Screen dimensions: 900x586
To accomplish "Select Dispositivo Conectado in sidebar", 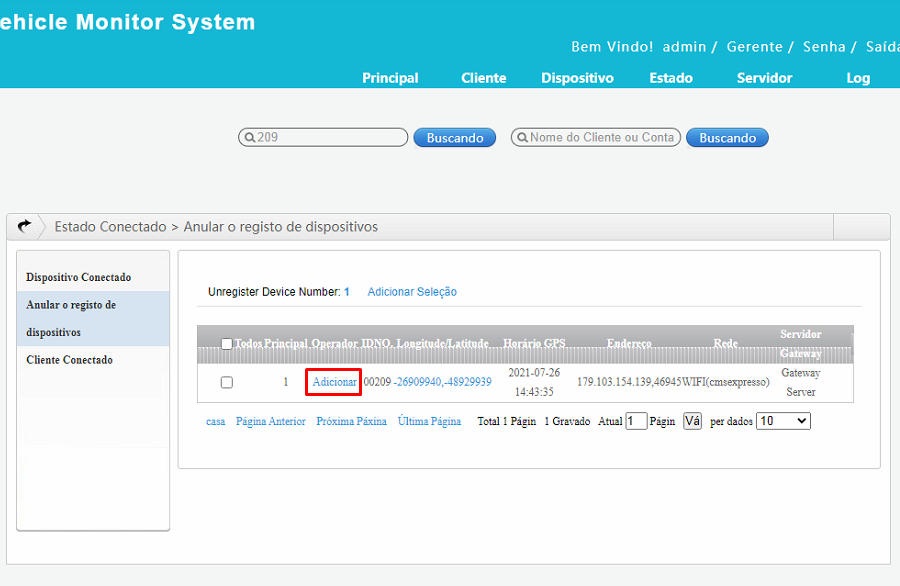I will pyautogui.click(x=78, y=277).
